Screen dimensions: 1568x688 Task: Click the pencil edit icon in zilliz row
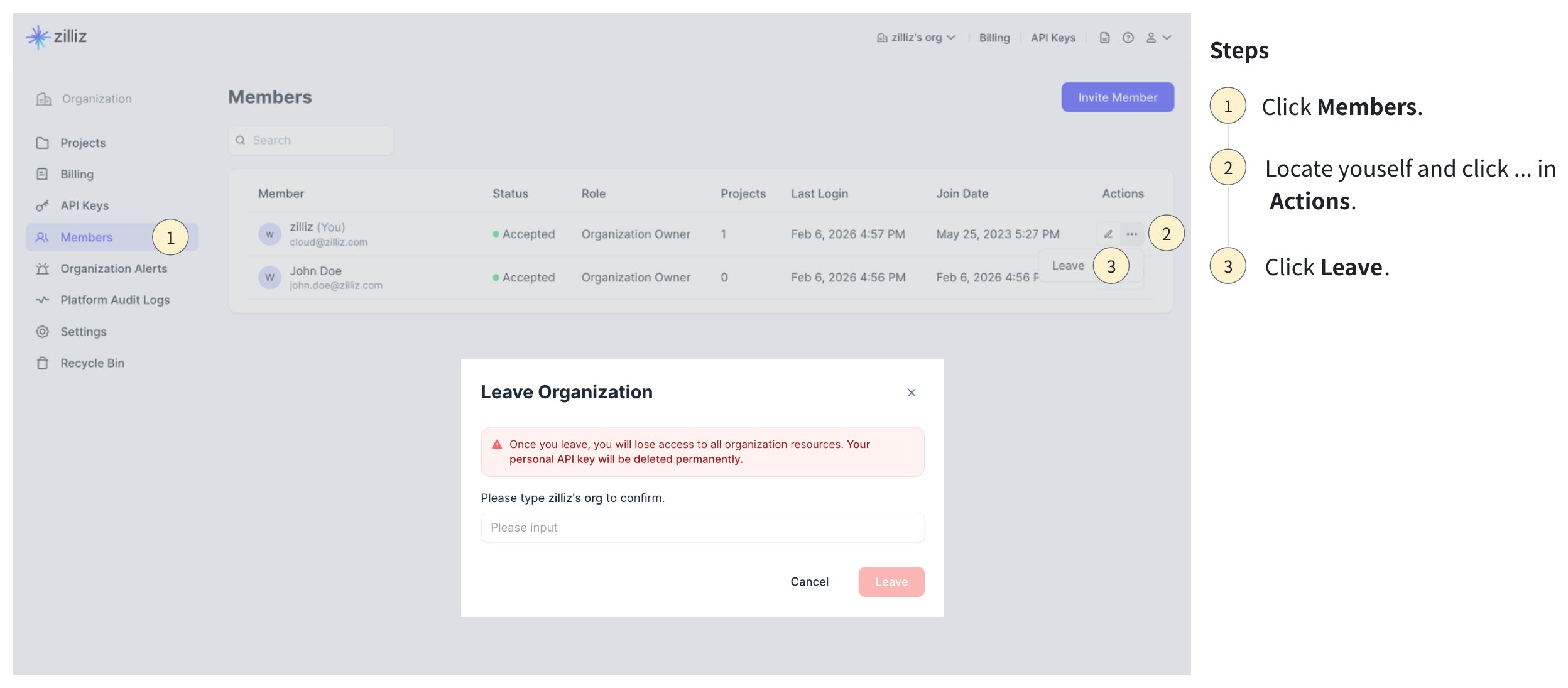[1108, 234]
